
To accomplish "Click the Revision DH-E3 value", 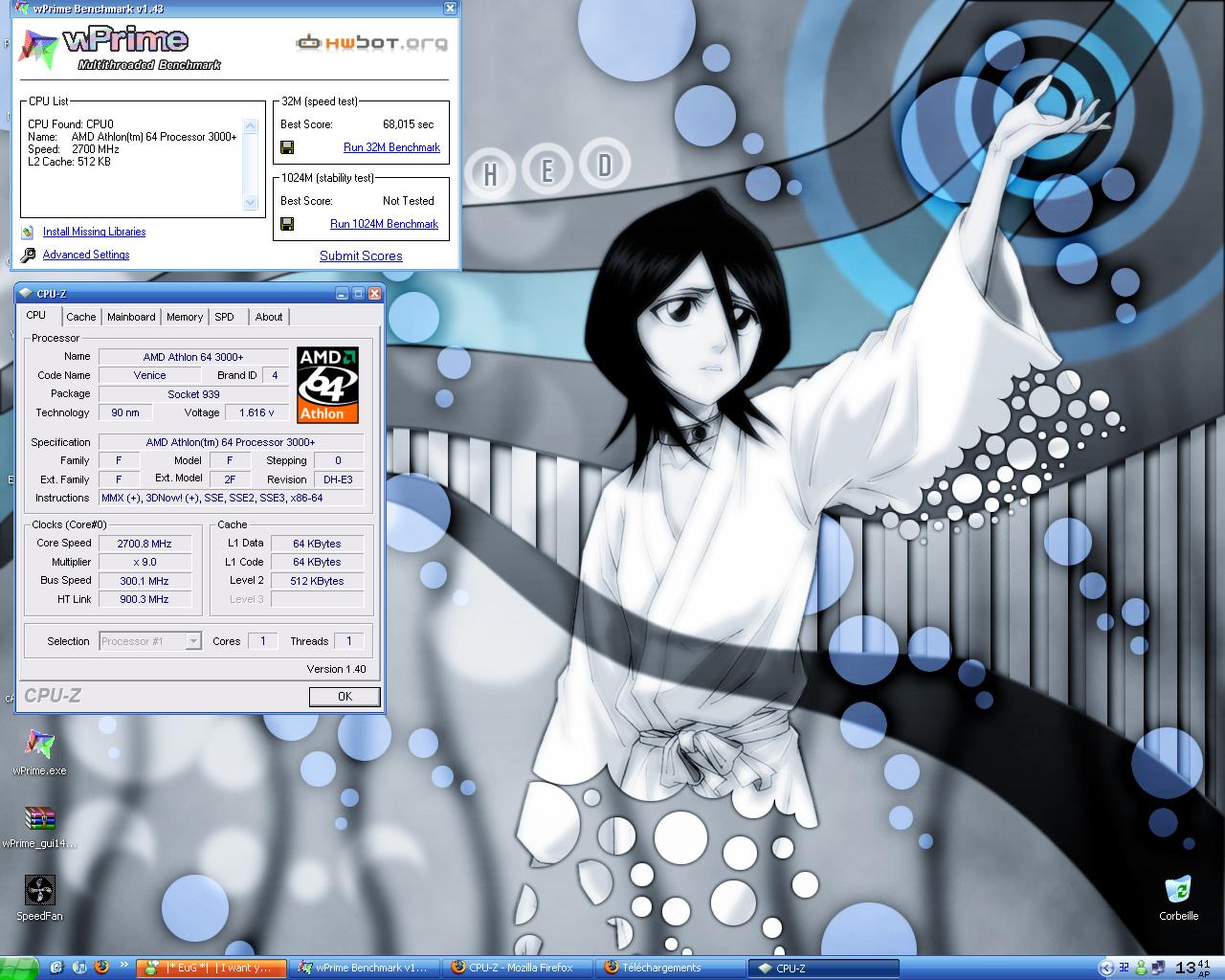I will [x=338, y=479].
